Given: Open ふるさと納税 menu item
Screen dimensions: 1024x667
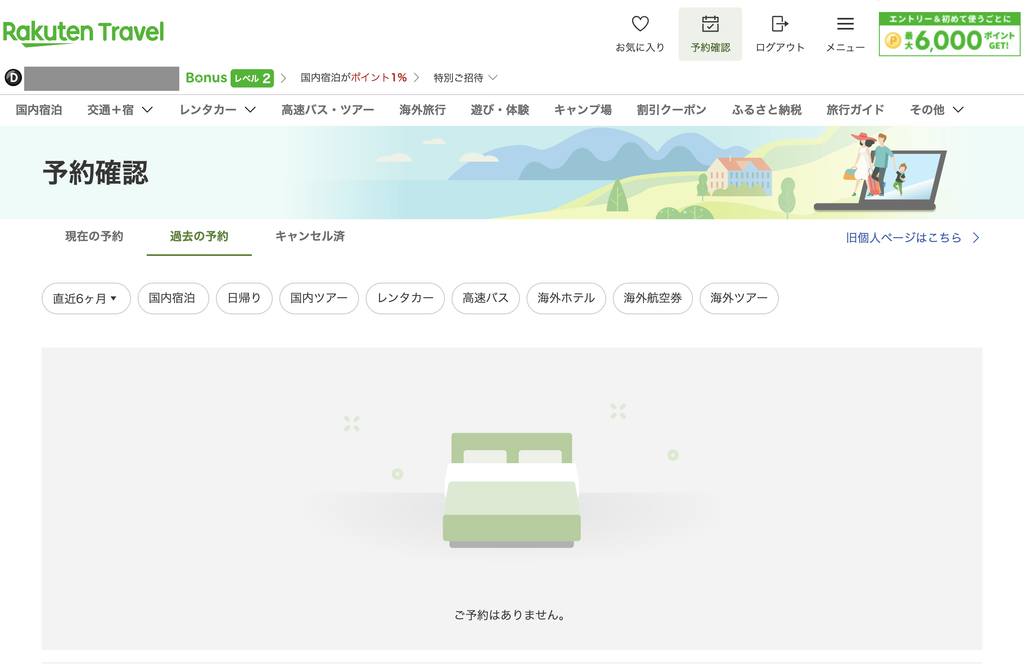Looking at the screenshot, I should (x=766, y=110).
